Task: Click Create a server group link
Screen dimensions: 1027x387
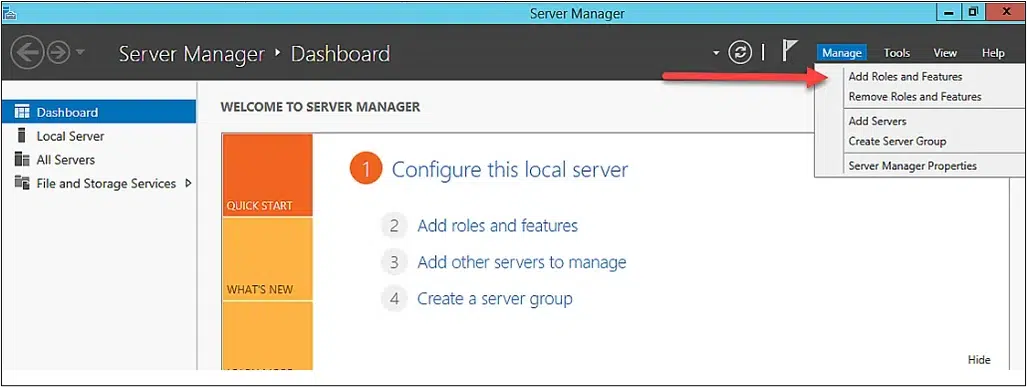Action: pyautogui.click(x=495, y=299)
